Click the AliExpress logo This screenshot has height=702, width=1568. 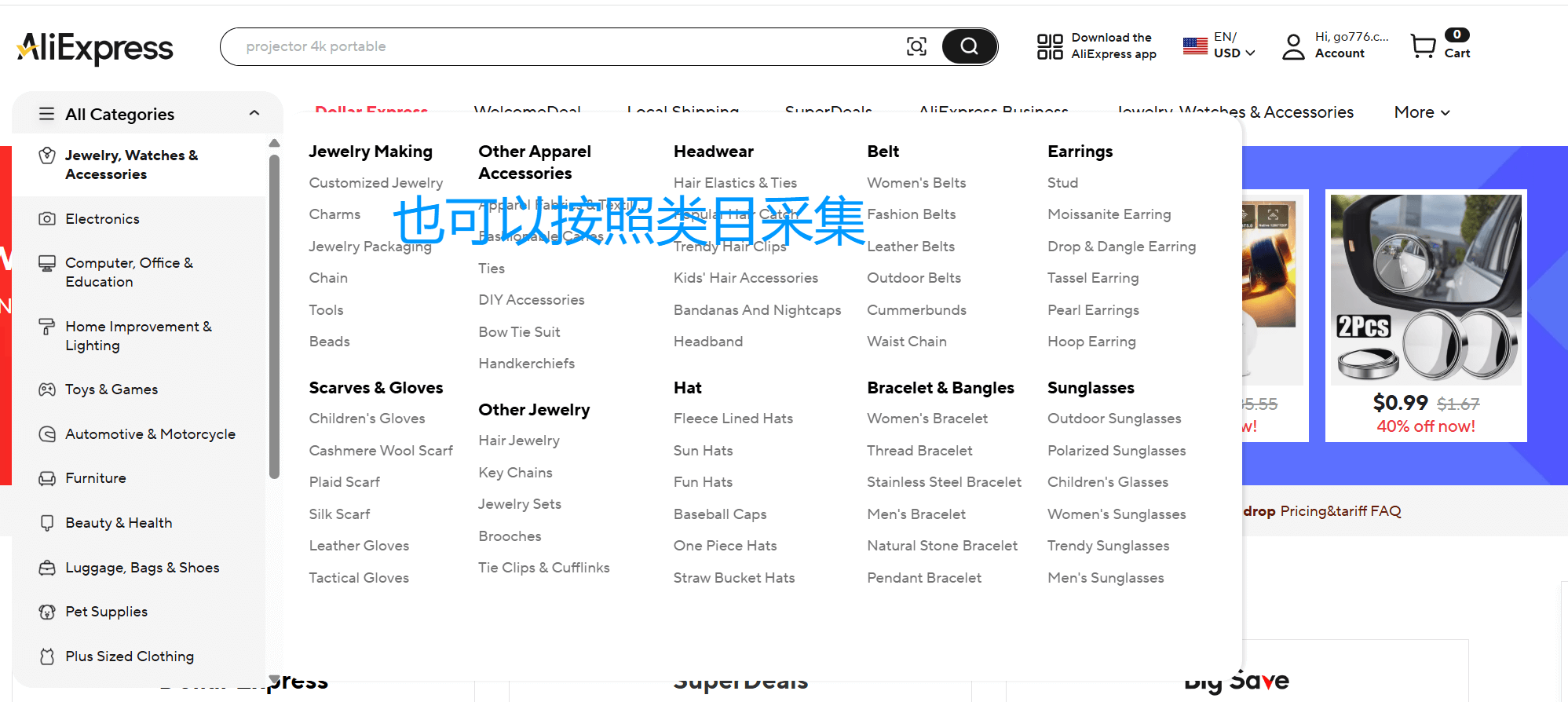pos(95,47)
